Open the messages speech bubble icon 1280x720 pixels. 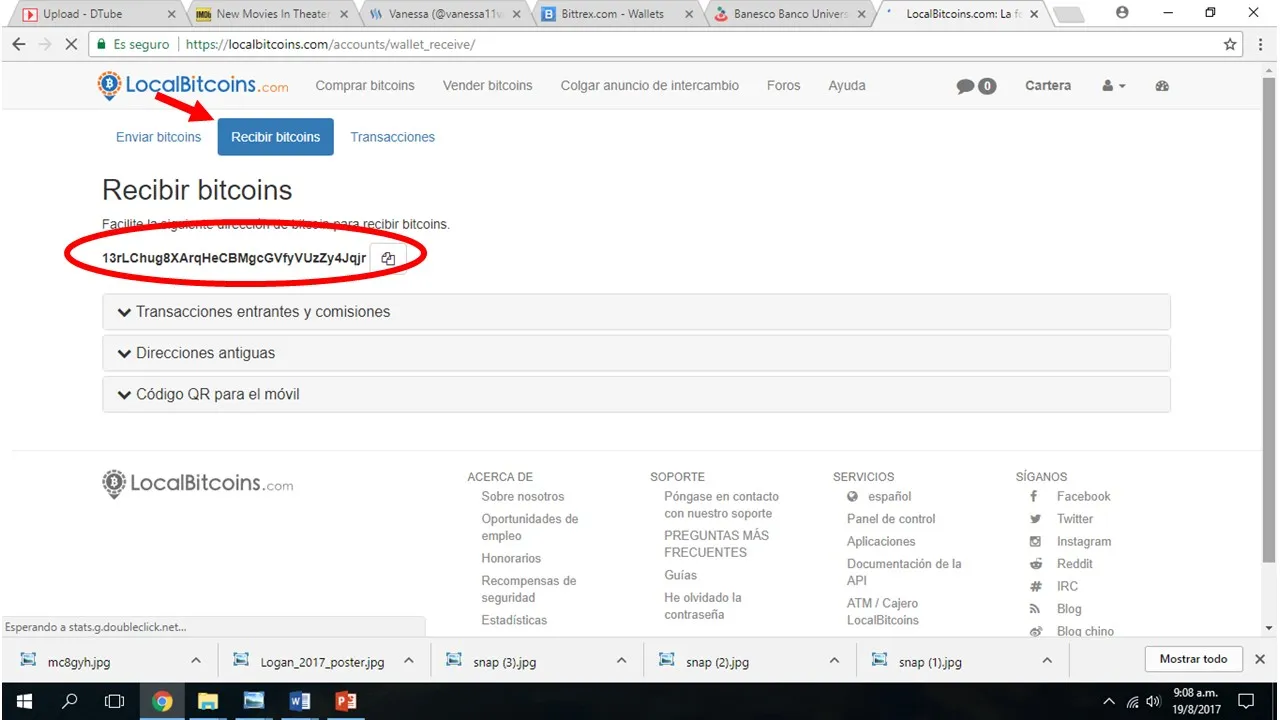[x=965, y=86]
